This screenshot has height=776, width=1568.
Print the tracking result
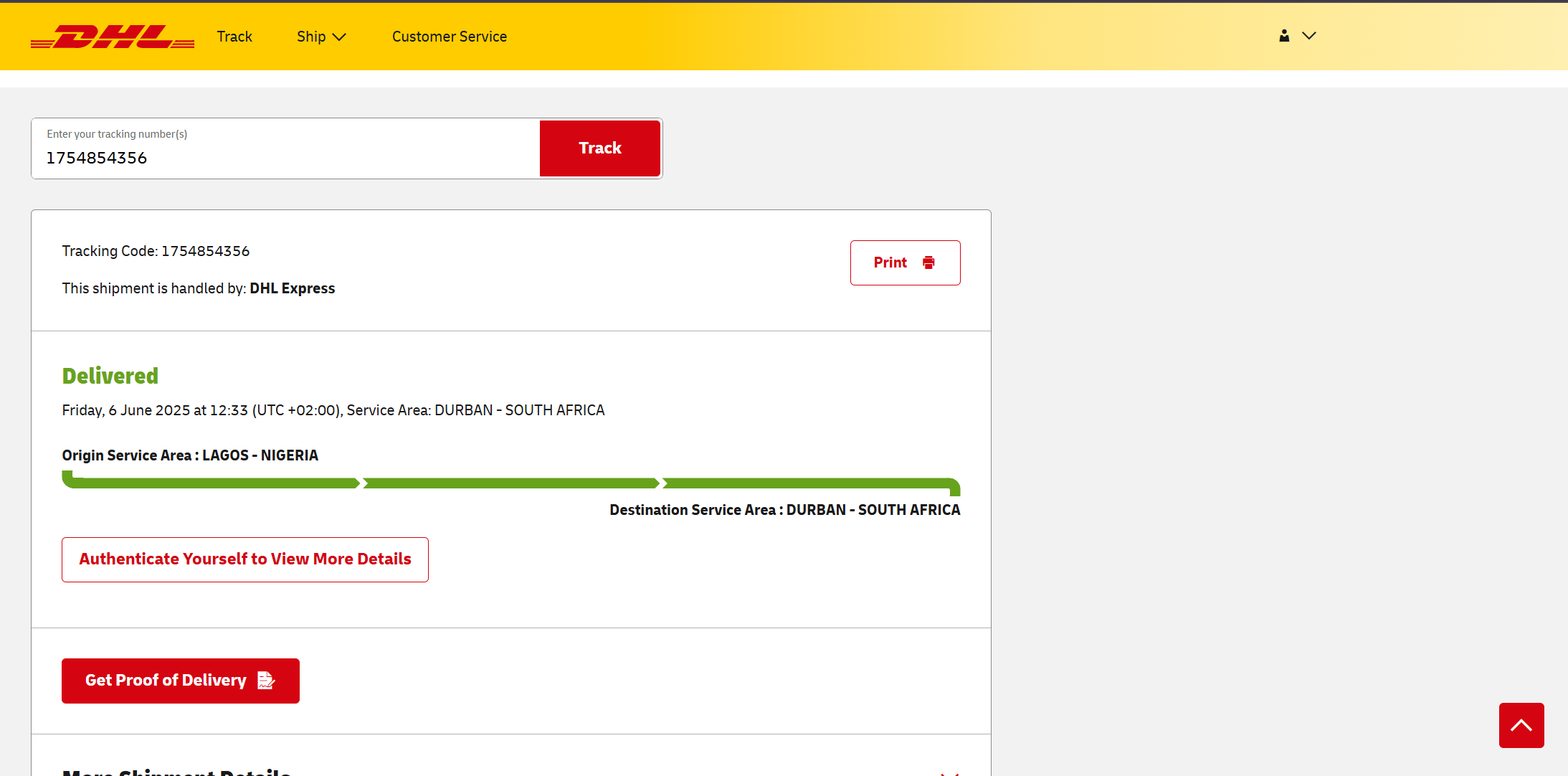905,262
